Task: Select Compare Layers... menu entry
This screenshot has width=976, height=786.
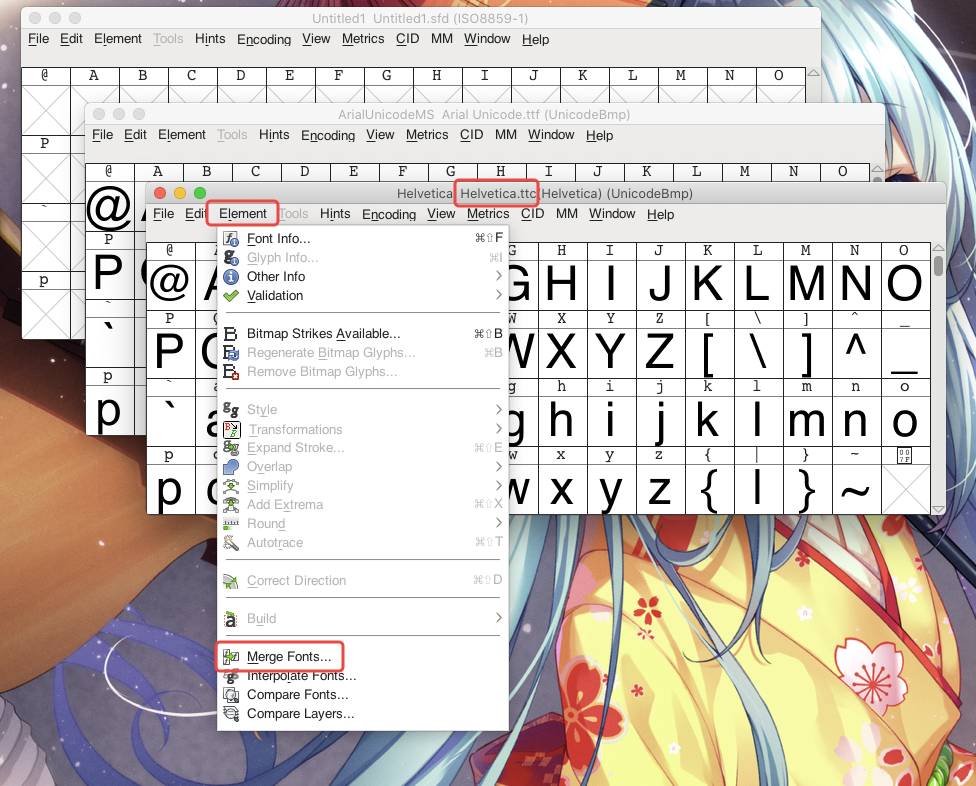Action: (x=300, y=714)
